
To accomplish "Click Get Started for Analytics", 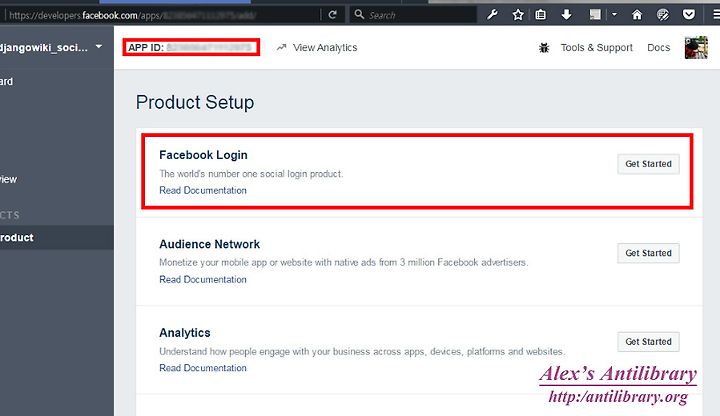I will [x=648, y=342].
